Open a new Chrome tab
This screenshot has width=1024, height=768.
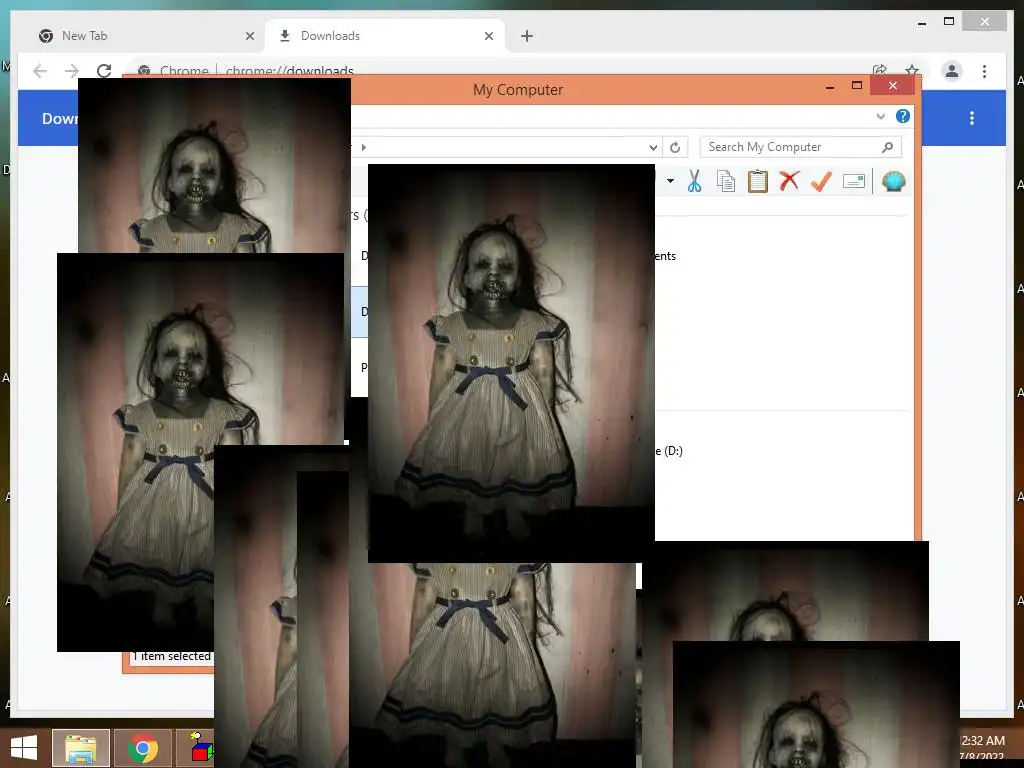coord(526,36)
